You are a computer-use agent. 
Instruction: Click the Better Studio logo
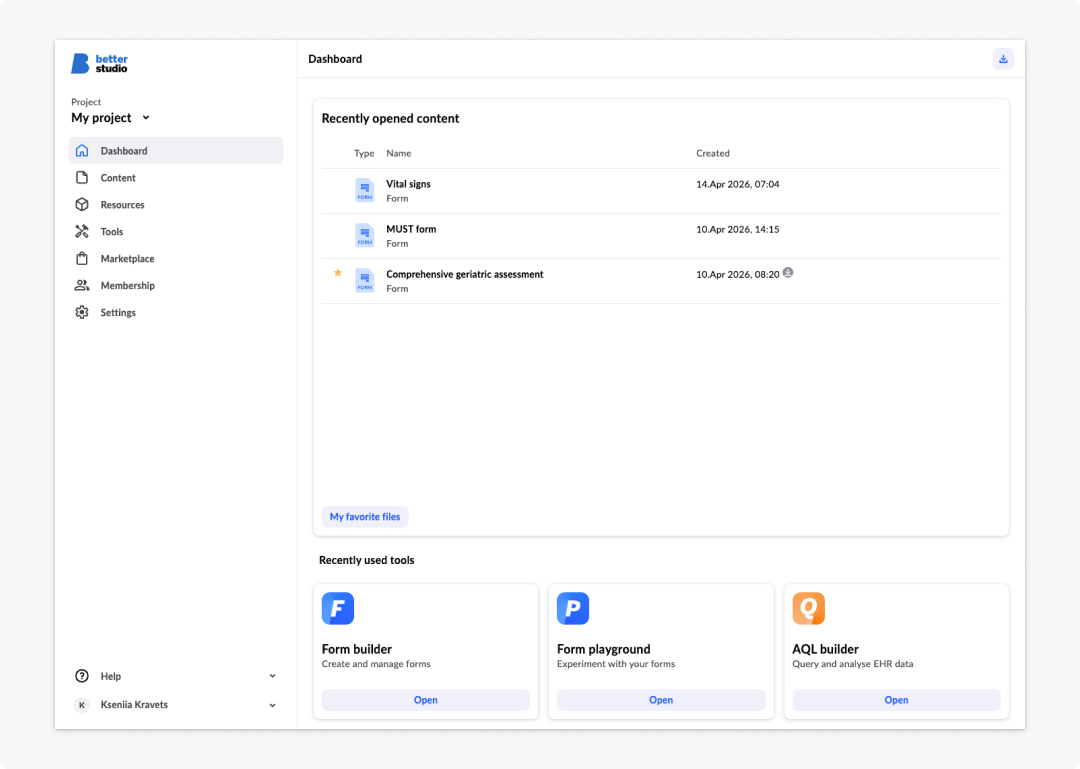[x=99, y=63]
